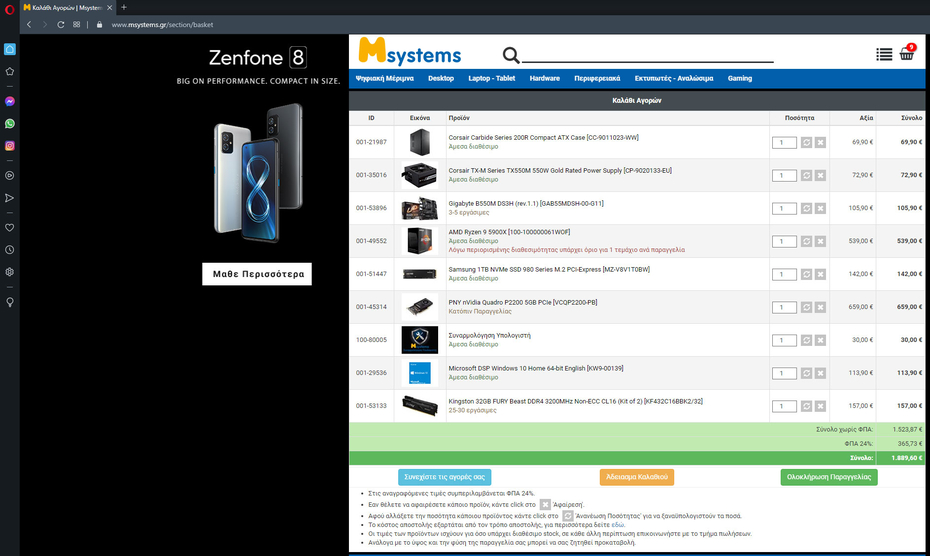Refresh quantity for Samsung 980 SSD
Viewport: 930px width, 556px height.
[x=806, y=274]
